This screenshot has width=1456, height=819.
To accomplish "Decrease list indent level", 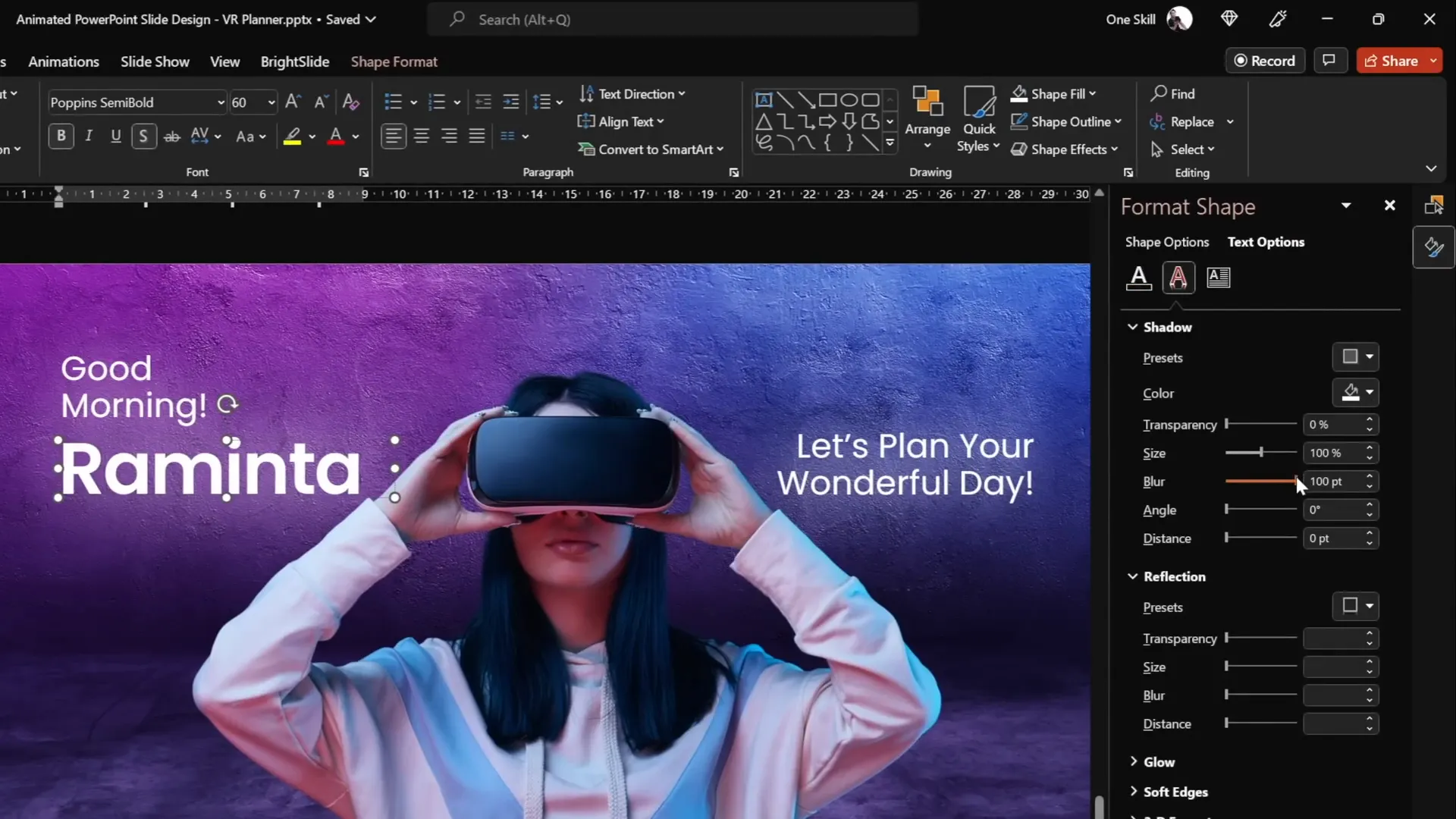I will coord(483,102).
